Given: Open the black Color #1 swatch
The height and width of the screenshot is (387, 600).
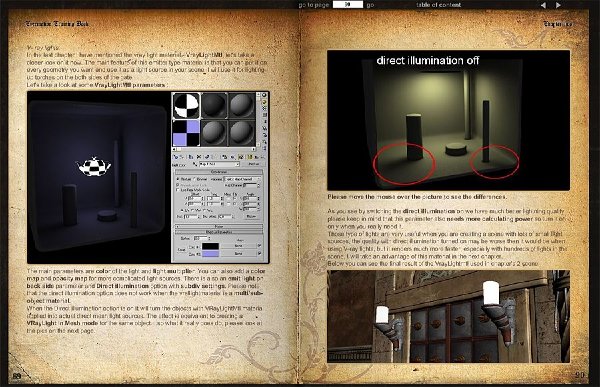Looking at the screenshot, I should click(210, 246).
